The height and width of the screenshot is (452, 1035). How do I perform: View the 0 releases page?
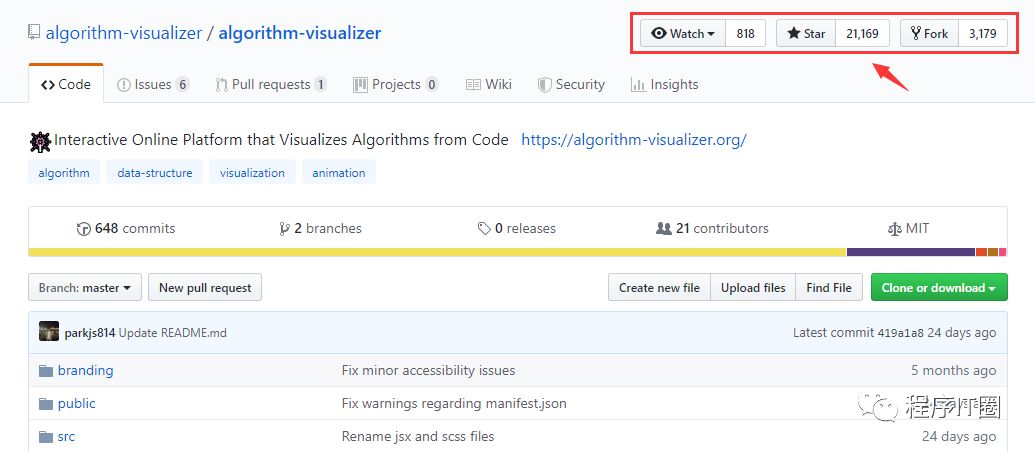click(x=517, y=228)
